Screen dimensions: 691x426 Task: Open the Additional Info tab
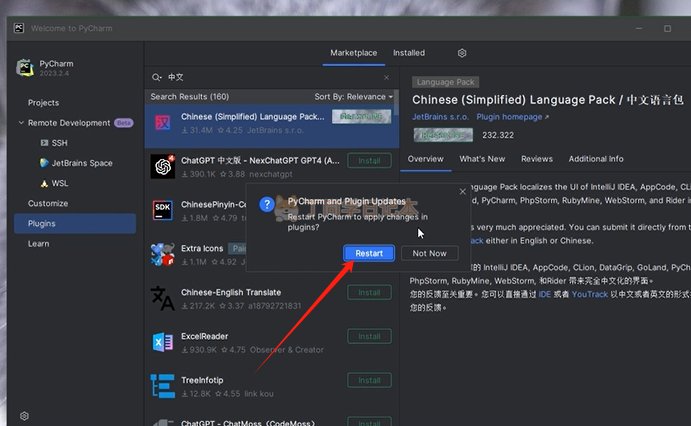pyautogui.click(x=596, y=159)
